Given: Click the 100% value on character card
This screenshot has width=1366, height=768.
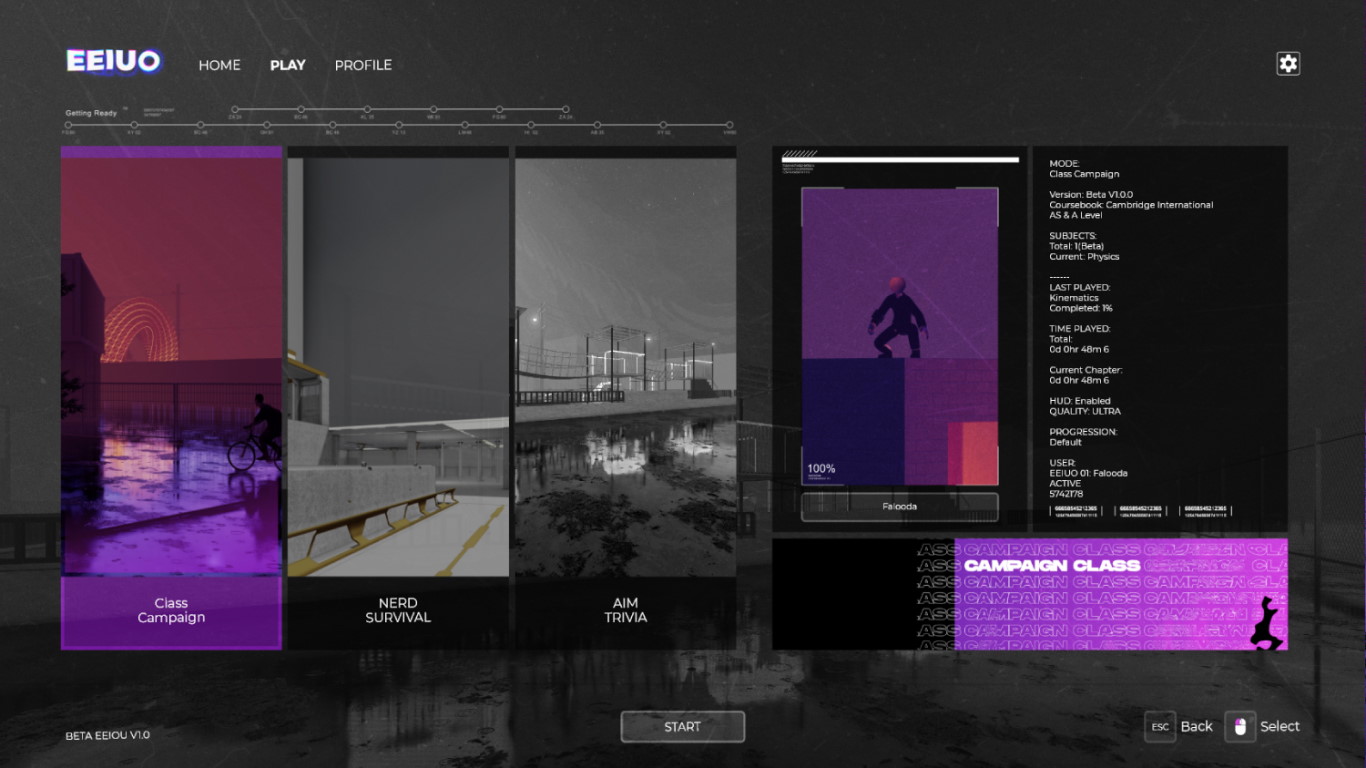Looking at the screenshot, I should tap(821, 469).
